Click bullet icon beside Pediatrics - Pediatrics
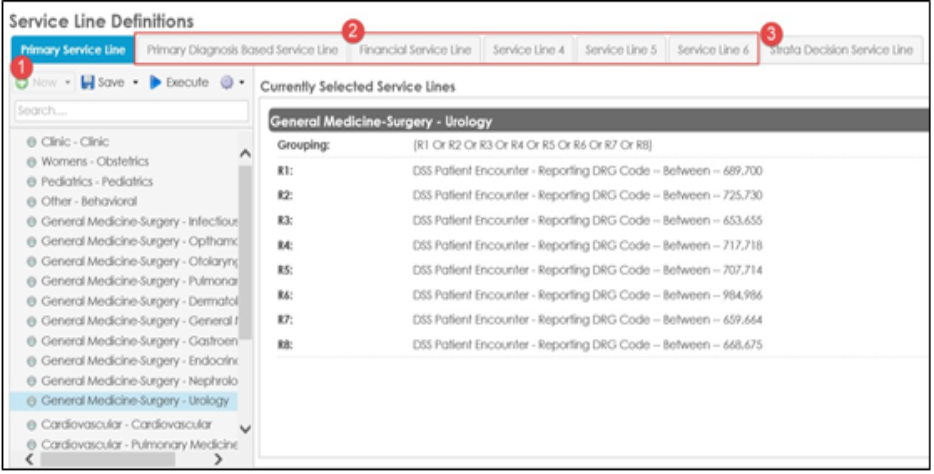The height and width of the screenshot is (474, 934). 32,182
